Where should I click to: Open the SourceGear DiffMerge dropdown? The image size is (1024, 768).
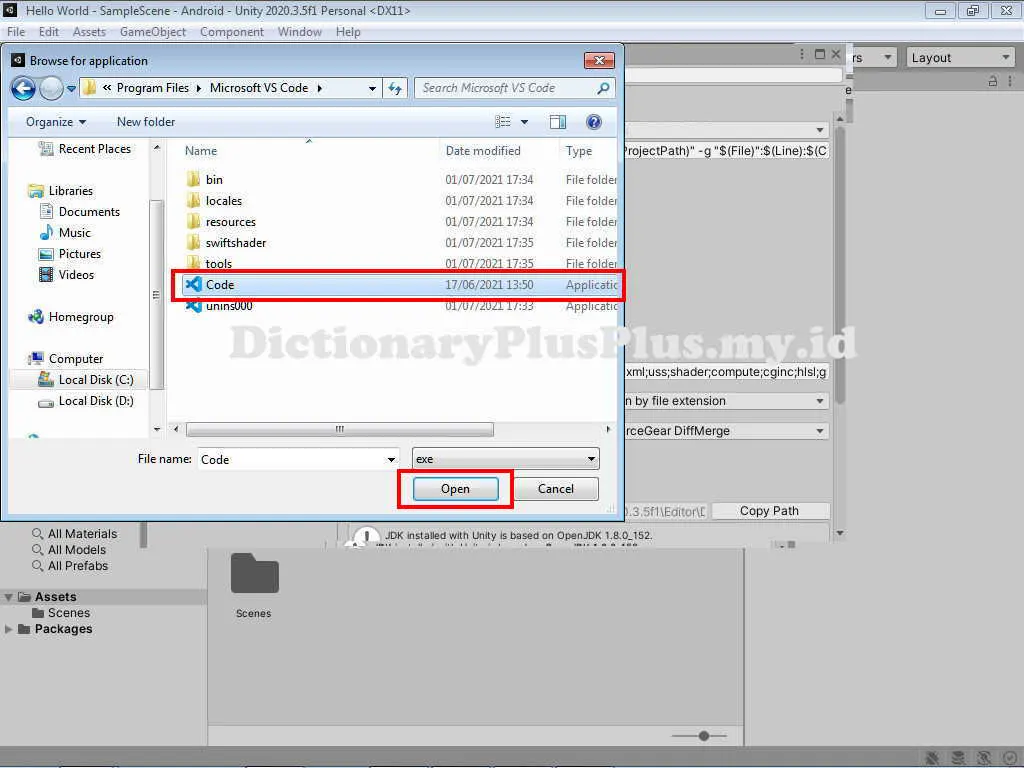(x=726, y=431)
